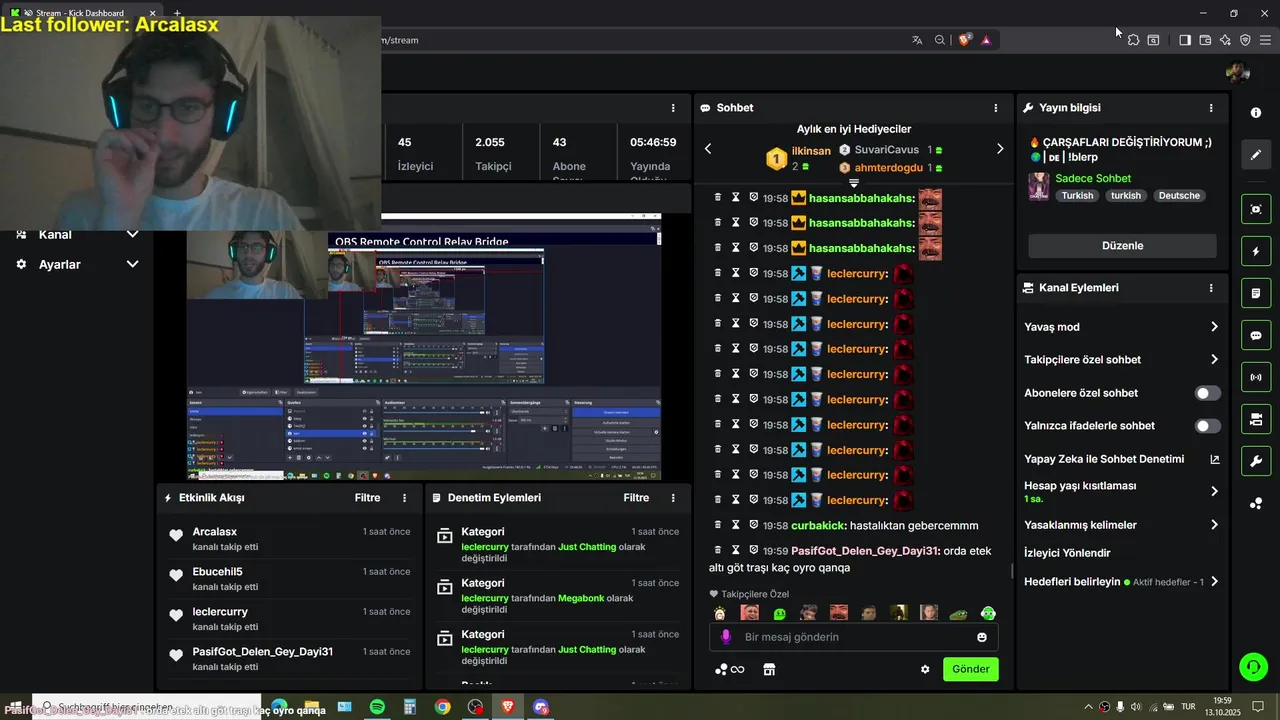Open user profile avatar at top right
1280x720 pixels.
(x=1237, y=72)
